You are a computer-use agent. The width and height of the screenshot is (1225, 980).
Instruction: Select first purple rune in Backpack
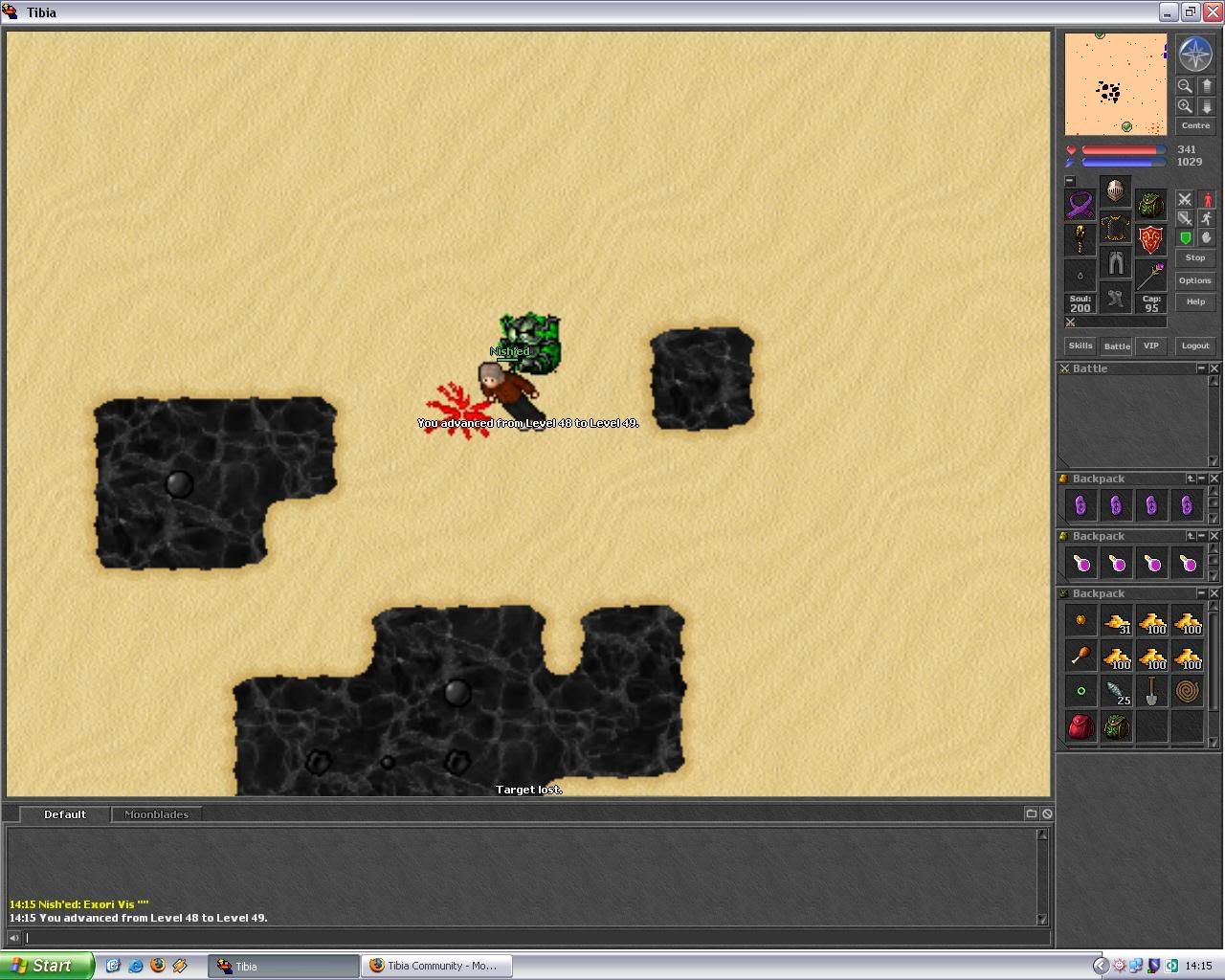1080,505
